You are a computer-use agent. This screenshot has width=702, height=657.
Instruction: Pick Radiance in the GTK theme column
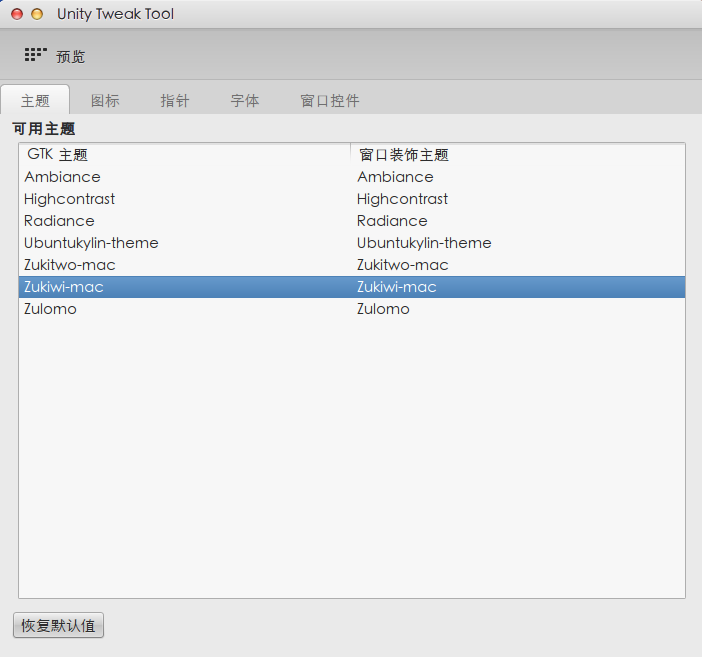59,221
